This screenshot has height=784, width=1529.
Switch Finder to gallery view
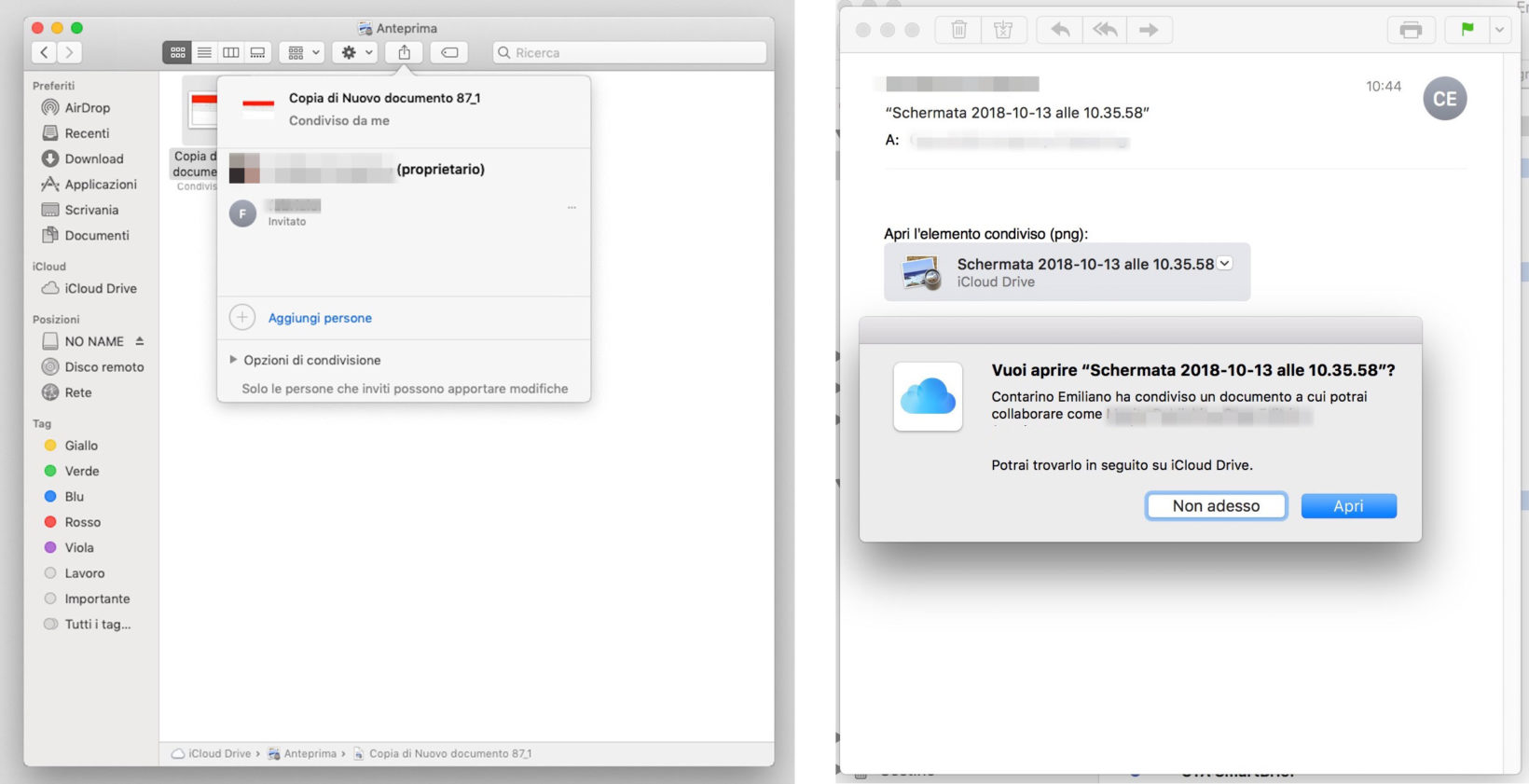257,53
